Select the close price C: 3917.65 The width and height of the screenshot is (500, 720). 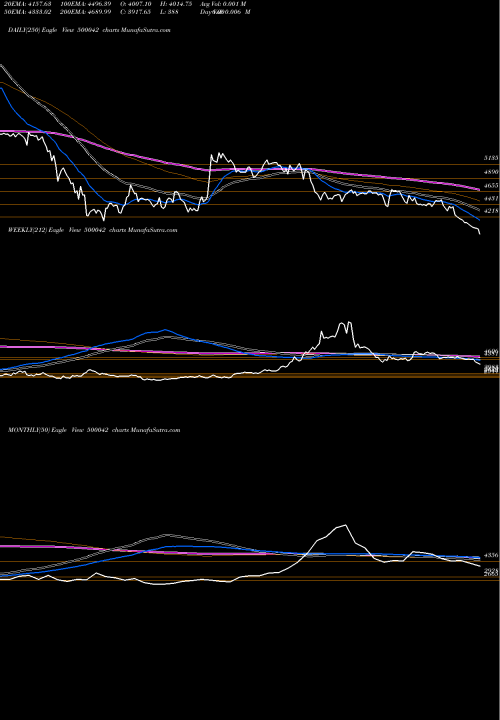pos(135,12)
